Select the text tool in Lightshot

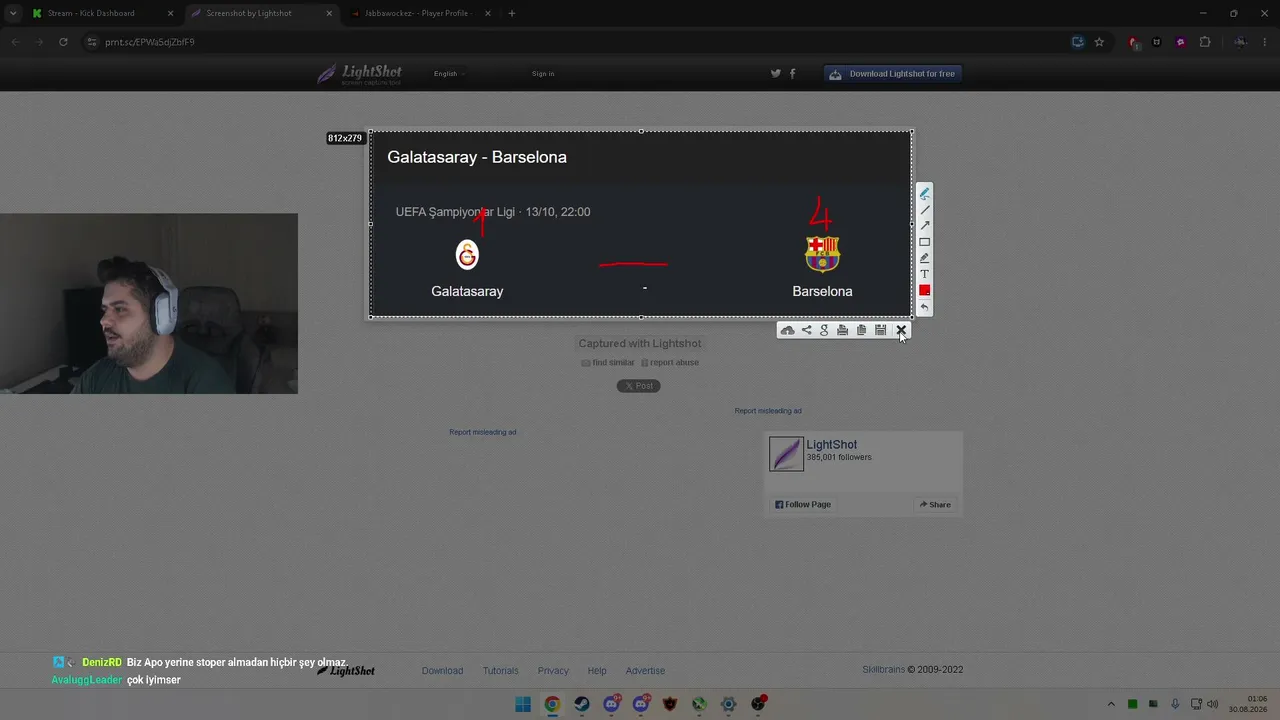[x=924, y=274]
